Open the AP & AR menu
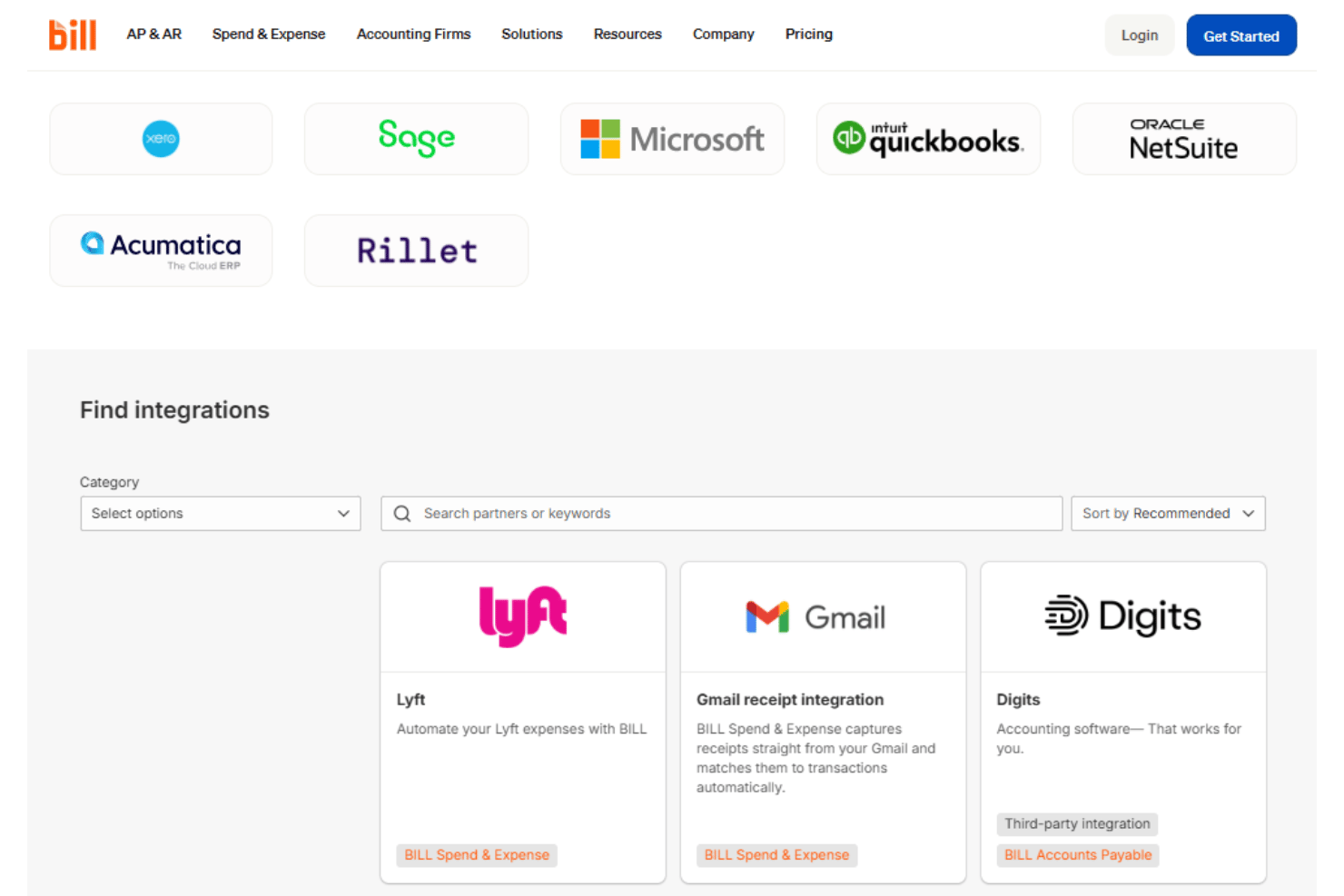This screenshot has height=896, width=1344. [154, 34]
